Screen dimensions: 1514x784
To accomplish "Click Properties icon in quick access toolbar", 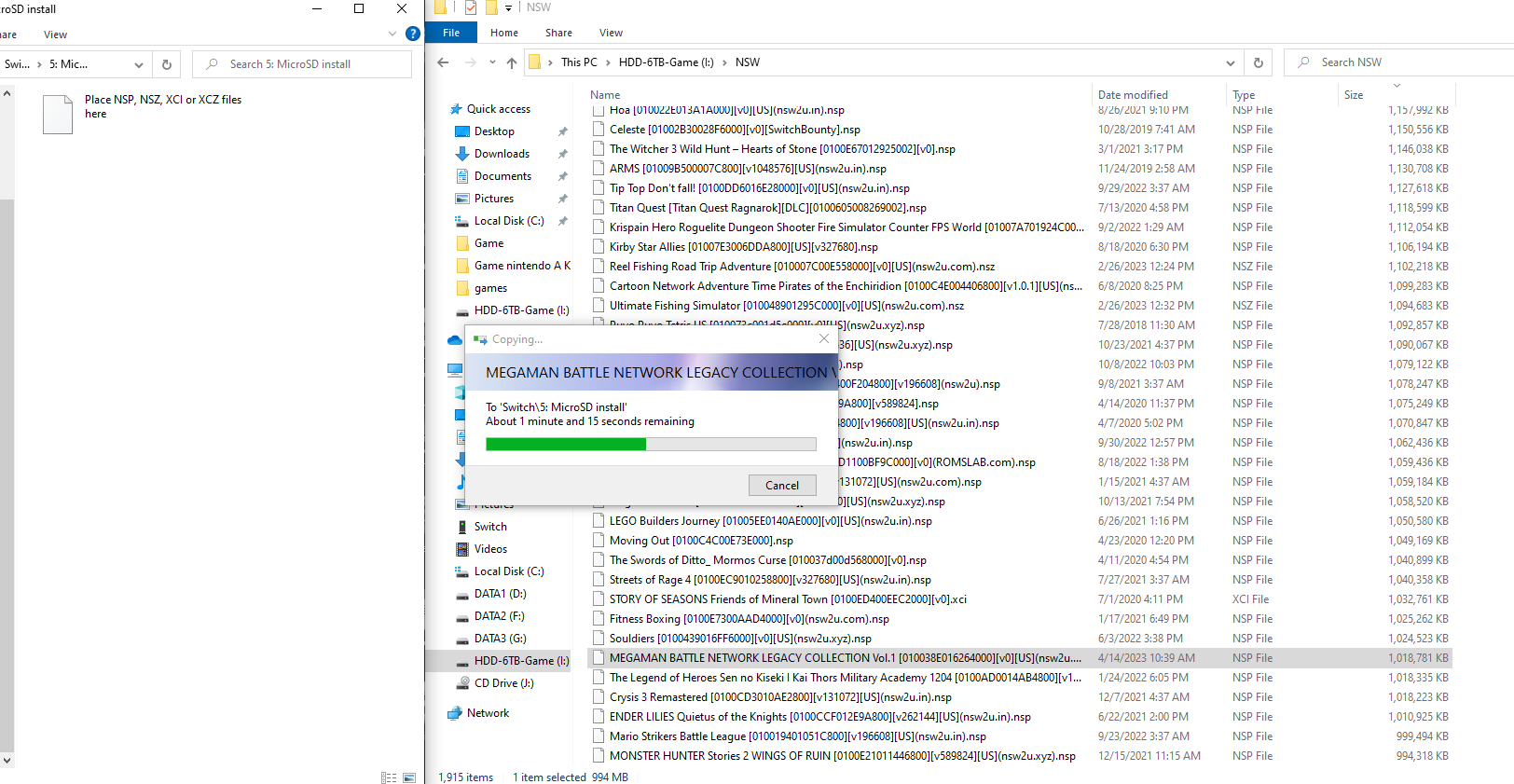I will click(471, 7).
